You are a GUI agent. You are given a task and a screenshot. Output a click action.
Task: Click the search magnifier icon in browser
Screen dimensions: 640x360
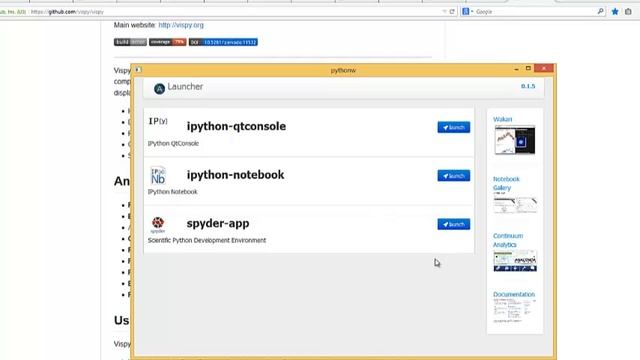click(x=600, y=11)
